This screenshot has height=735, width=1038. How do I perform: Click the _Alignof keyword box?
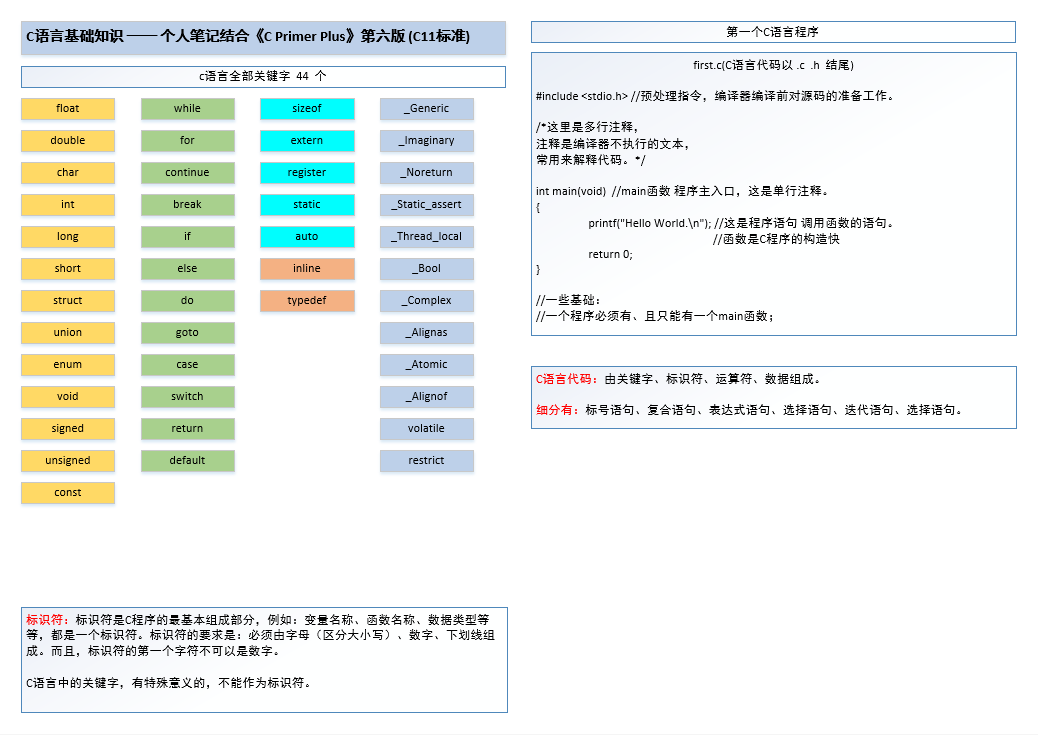(427, 397)
